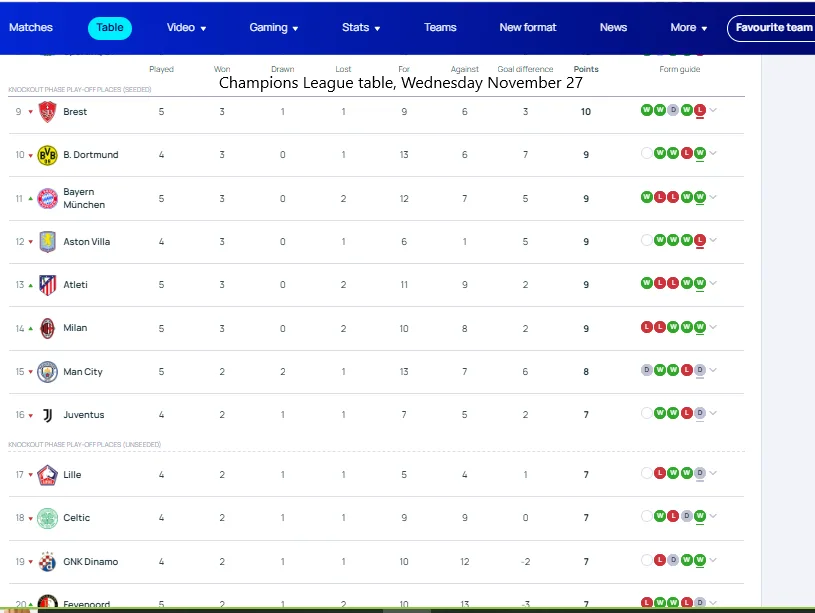Viewport: 815px width, 613px height.
Task: Click the Juventus logo icon
Action: pos(47,415)
